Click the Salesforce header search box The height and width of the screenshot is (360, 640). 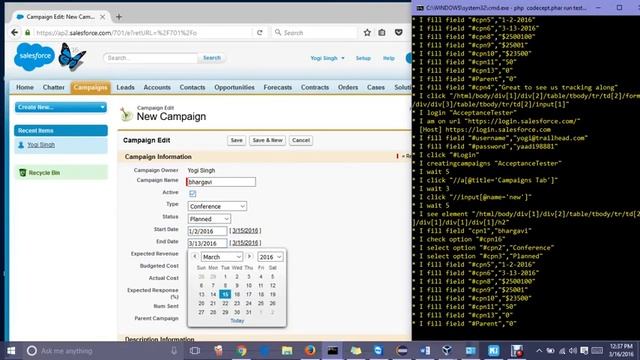151,58
